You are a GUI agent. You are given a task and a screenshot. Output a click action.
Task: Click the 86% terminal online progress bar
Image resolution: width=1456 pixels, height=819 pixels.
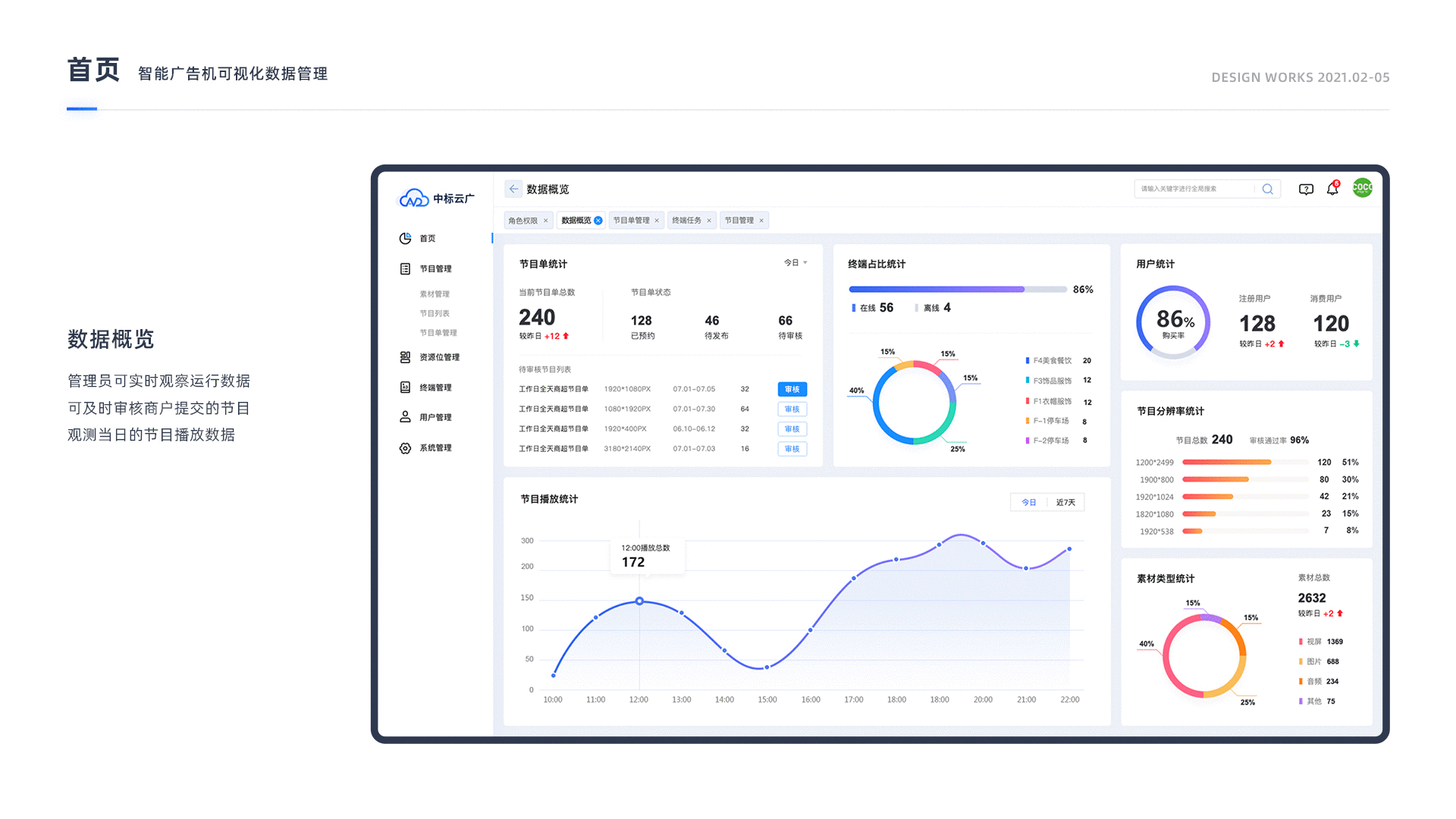click(958, 290)
